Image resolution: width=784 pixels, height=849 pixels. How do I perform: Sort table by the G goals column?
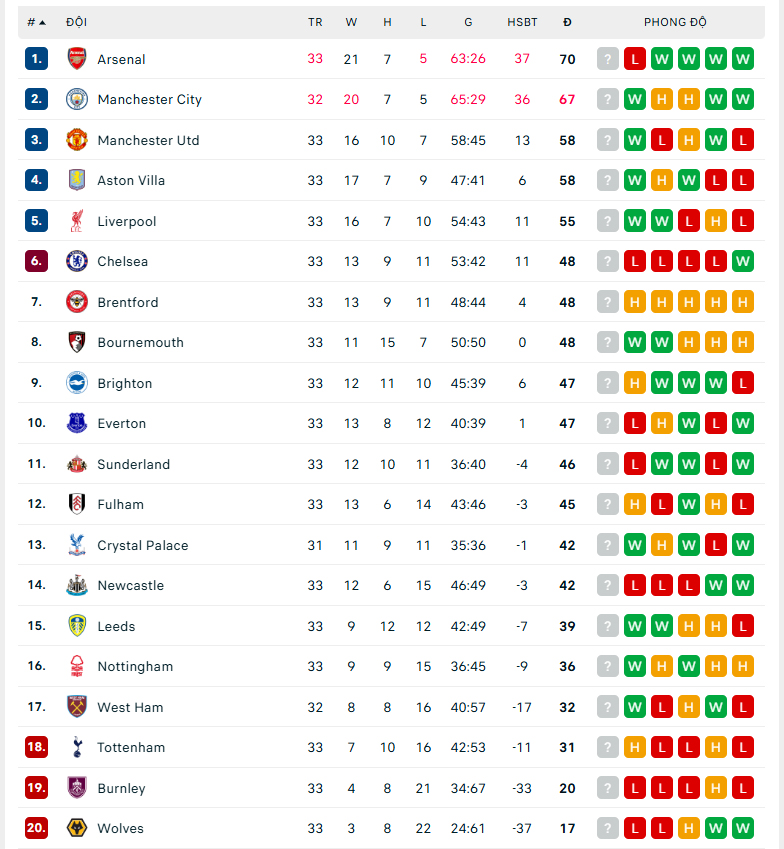[x=468, y=22]
